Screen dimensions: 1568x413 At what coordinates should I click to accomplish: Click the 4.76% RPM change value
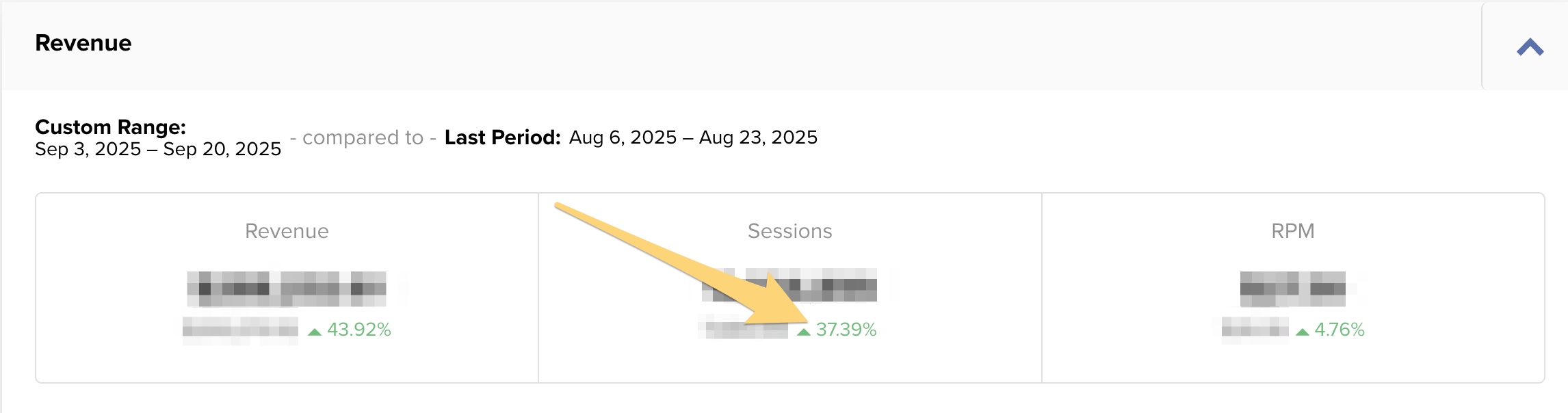point(1340,330)
